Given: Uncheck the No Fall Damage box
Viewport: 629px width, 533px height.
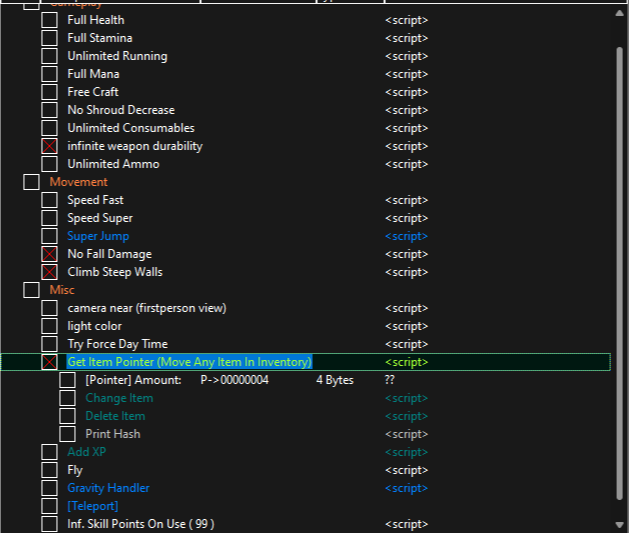Looking at the screenshot, I should (x=49, y=254).
